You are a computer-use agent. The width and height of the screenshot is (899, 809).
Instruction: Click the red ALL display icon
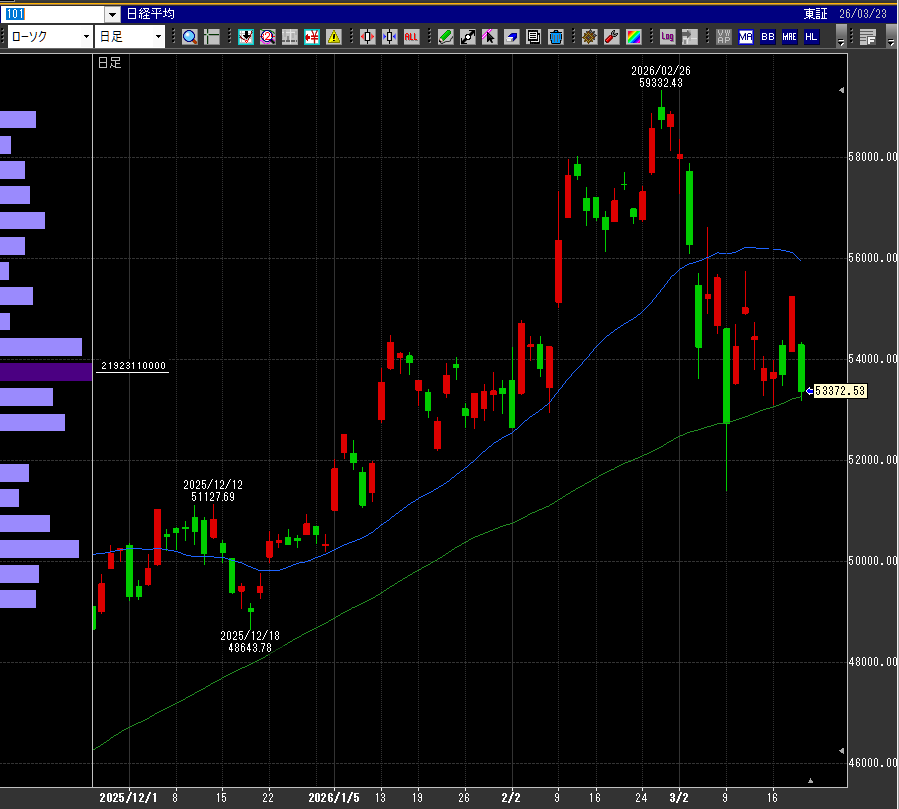coord(411,37)
